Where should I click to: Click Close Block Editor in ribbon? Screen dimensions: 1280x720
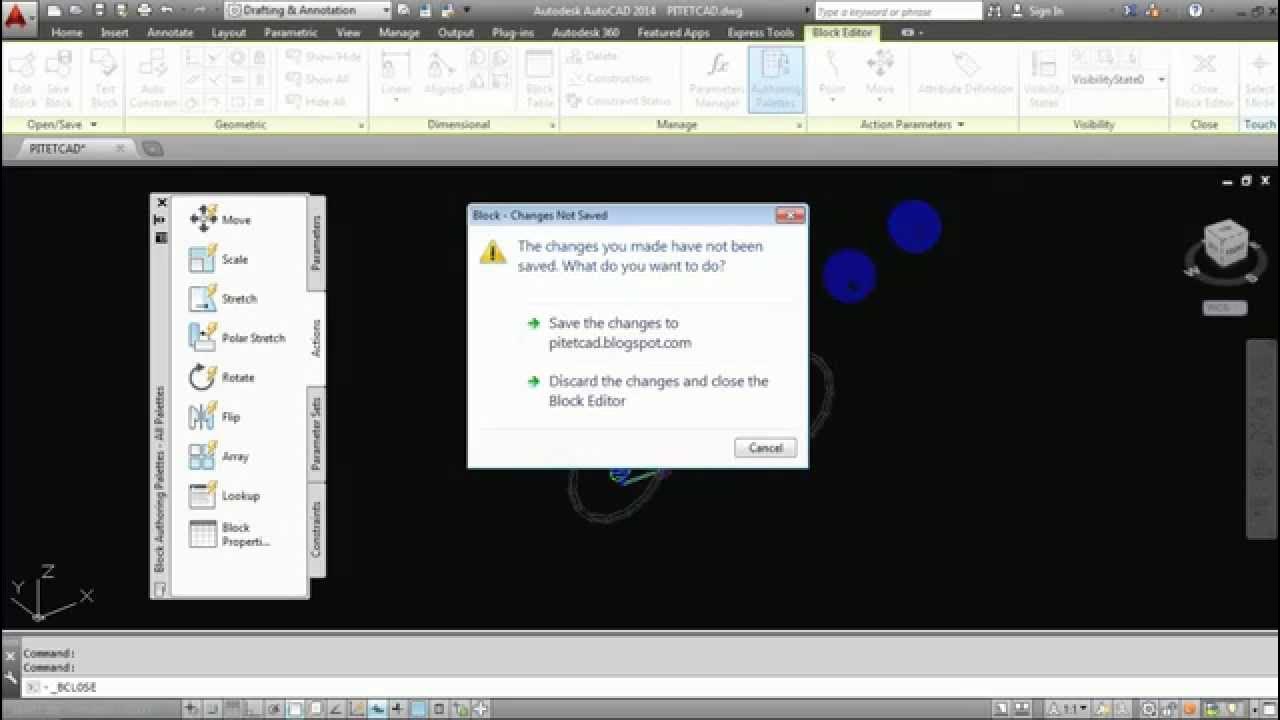[x=1204, y=80]
